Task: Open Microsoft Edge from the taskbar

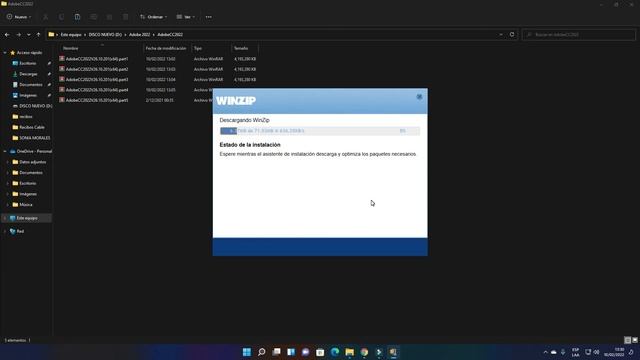Action: (335, 352)
